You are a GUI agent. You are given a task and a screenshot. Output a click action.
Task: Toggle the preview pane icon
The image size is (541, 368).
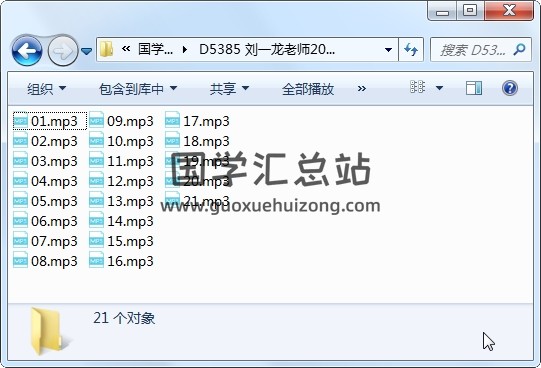(474, 88)
